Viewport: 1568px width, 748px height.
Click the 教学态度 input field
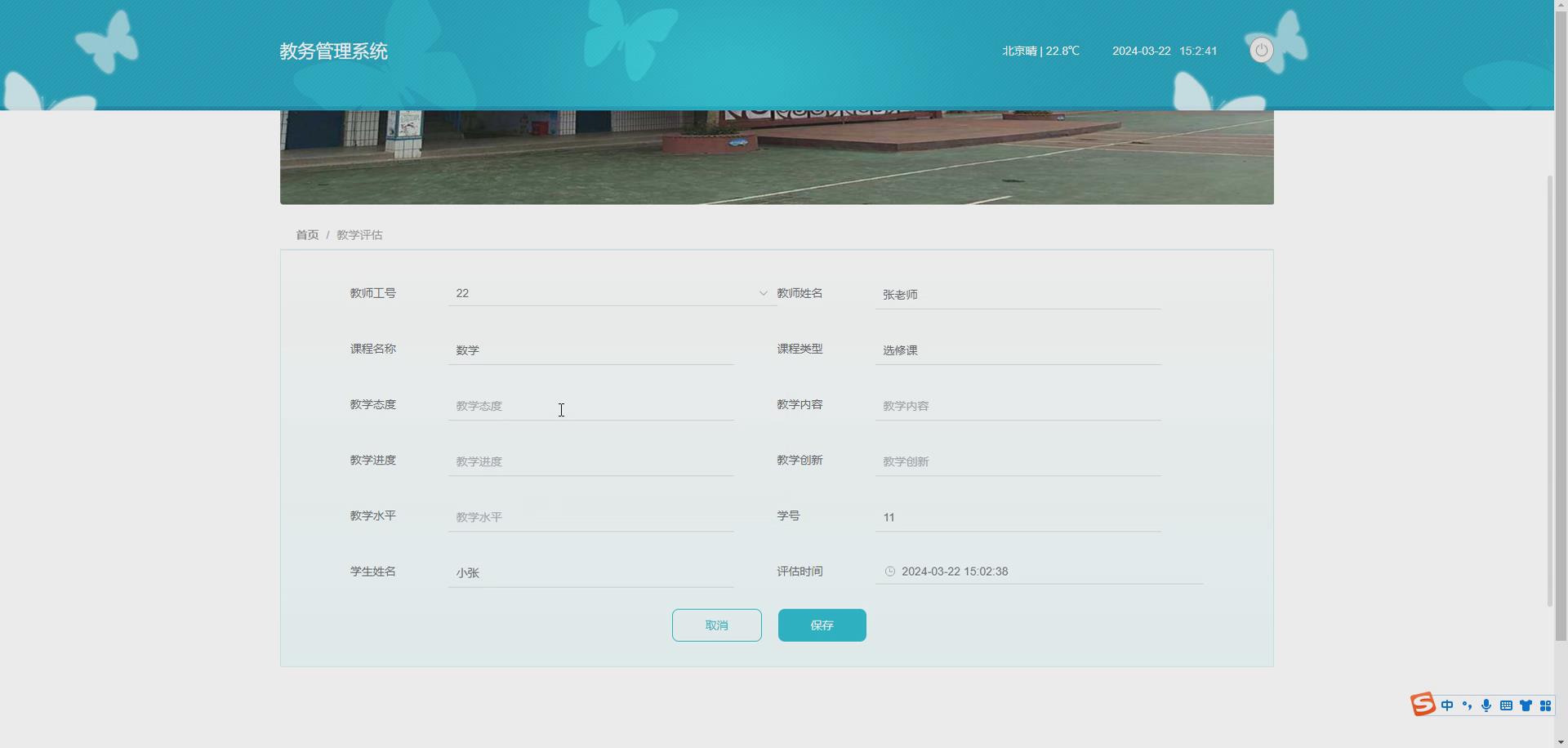[x=590, y=405]
